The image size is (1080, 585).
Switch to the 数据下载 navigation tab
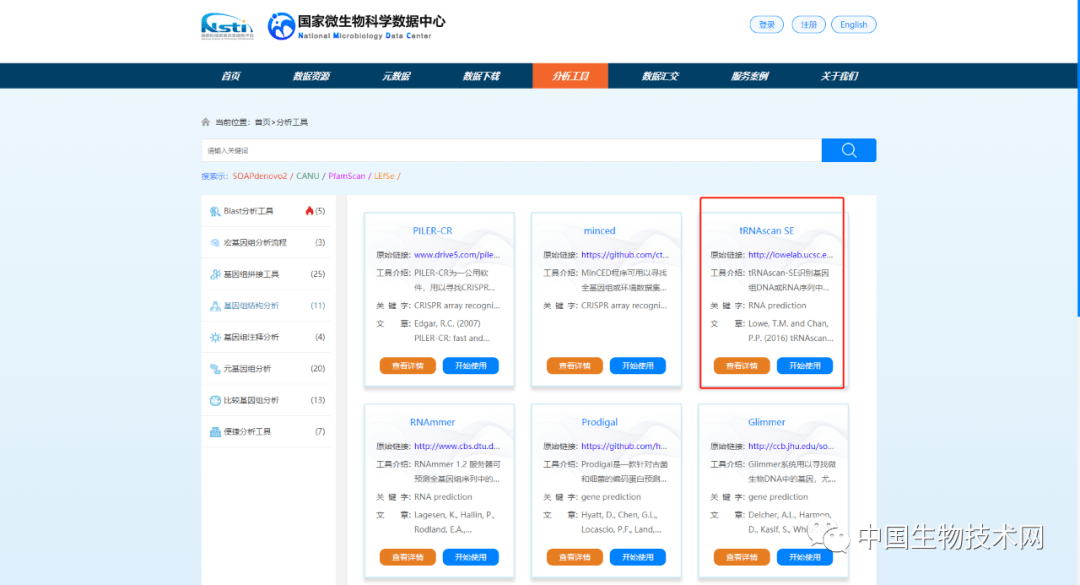[483, 75]
